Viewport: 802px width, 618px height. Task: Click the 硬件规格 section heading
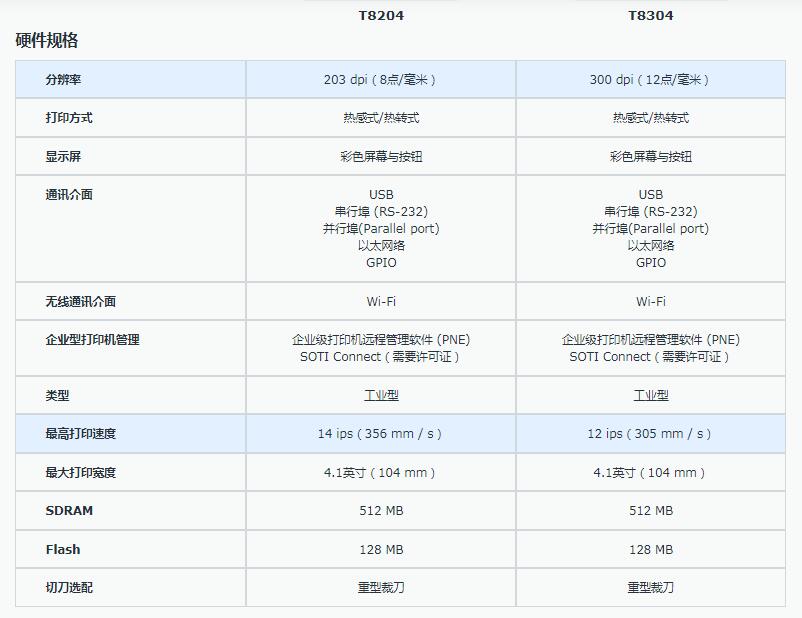point(47,42)
